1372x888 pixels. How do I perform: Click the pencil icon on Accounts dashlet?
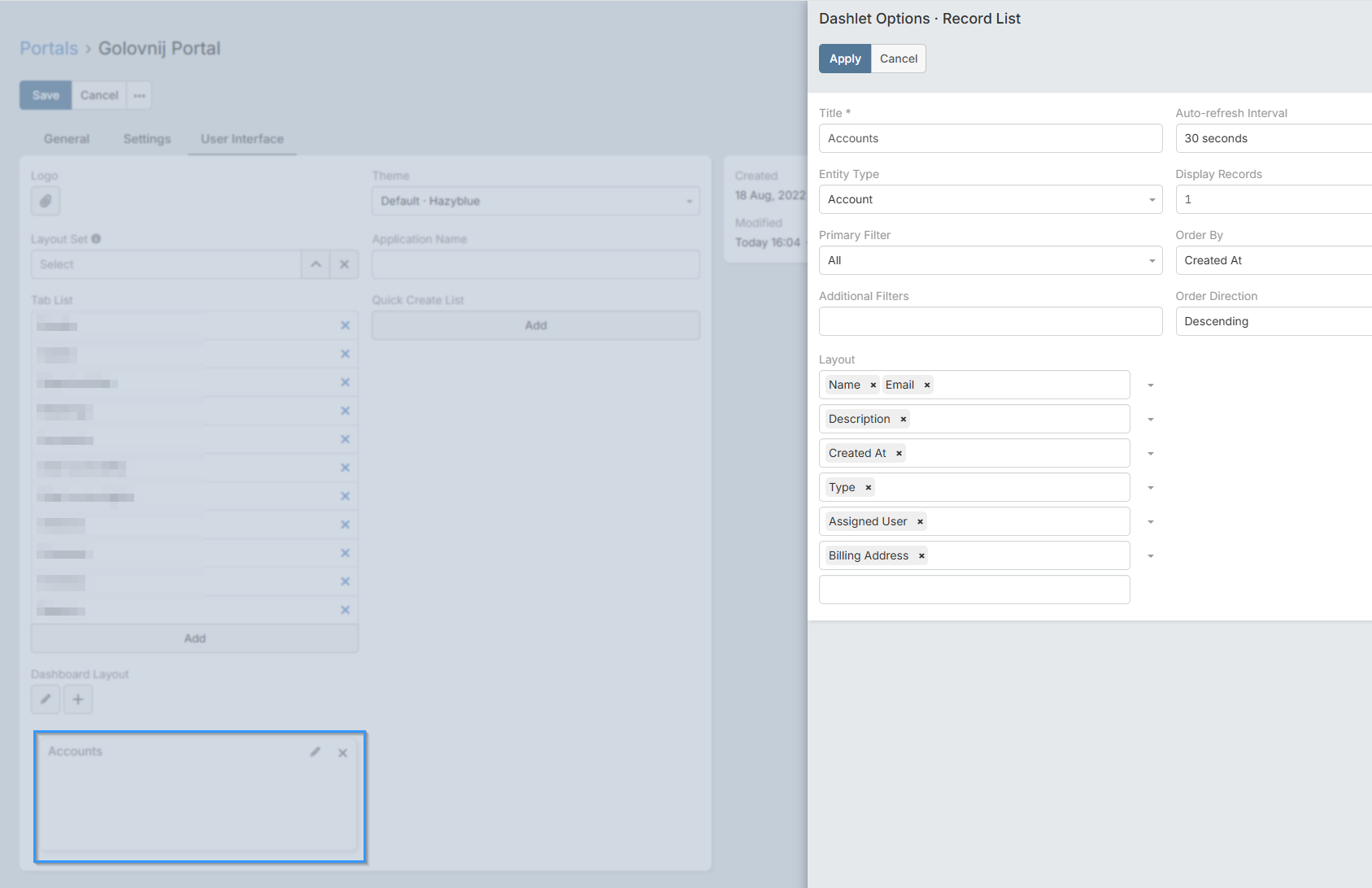tap(316, 752)
